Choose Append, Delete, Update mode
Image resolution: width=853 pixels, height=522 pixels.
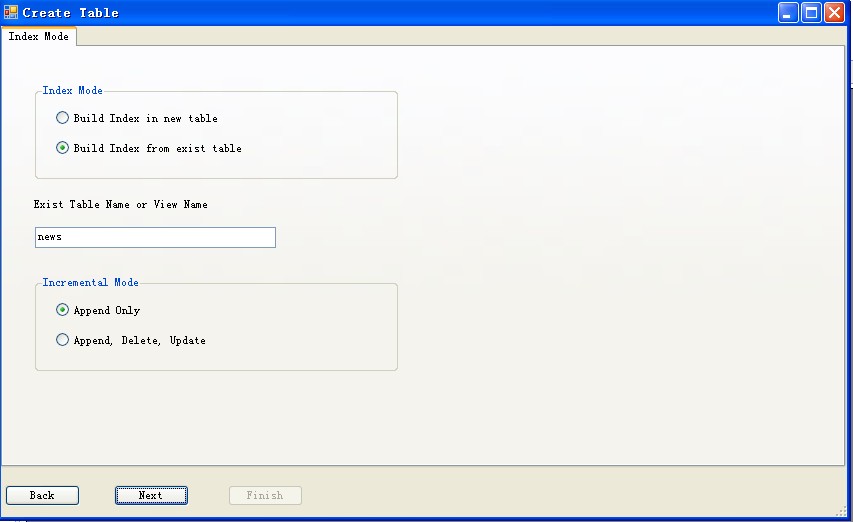point(131,340)
